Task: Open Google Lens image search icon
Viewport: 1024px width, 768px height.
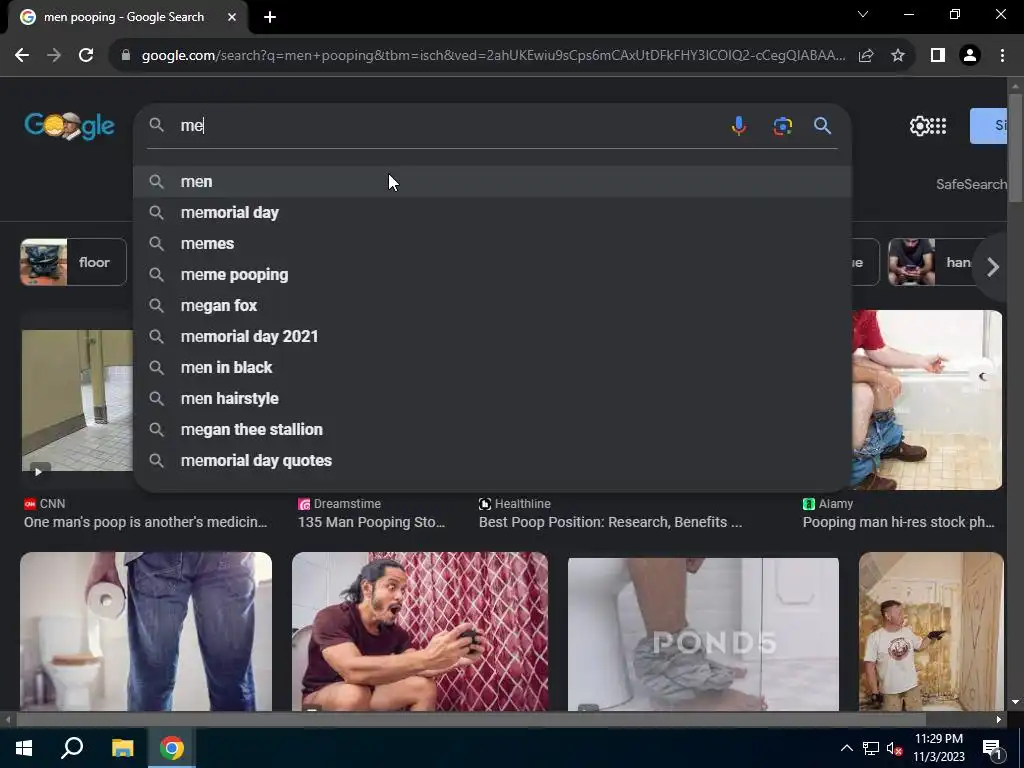Action: [782, 125]
